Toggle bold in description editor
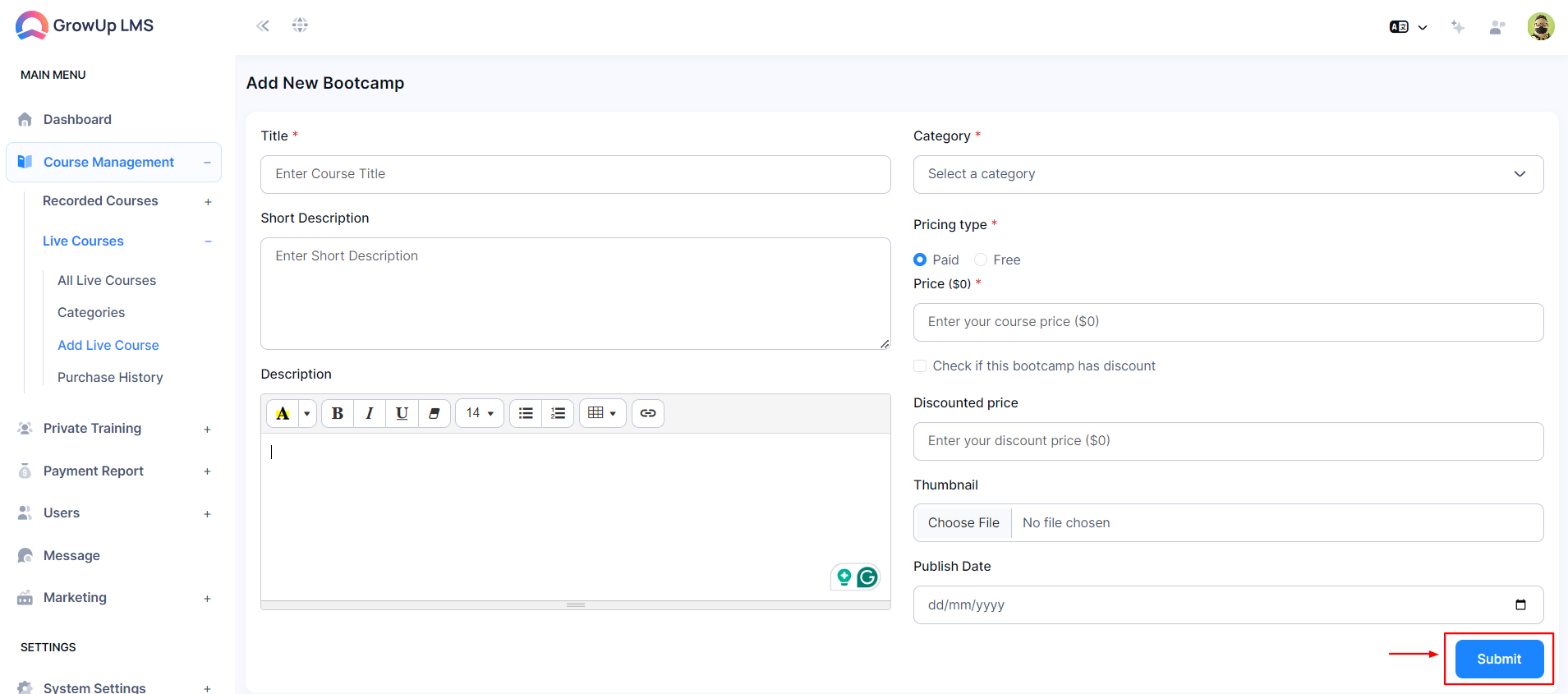Image resolution: width=1568 pixels, height=694 pixels. [x=338, y=413]
